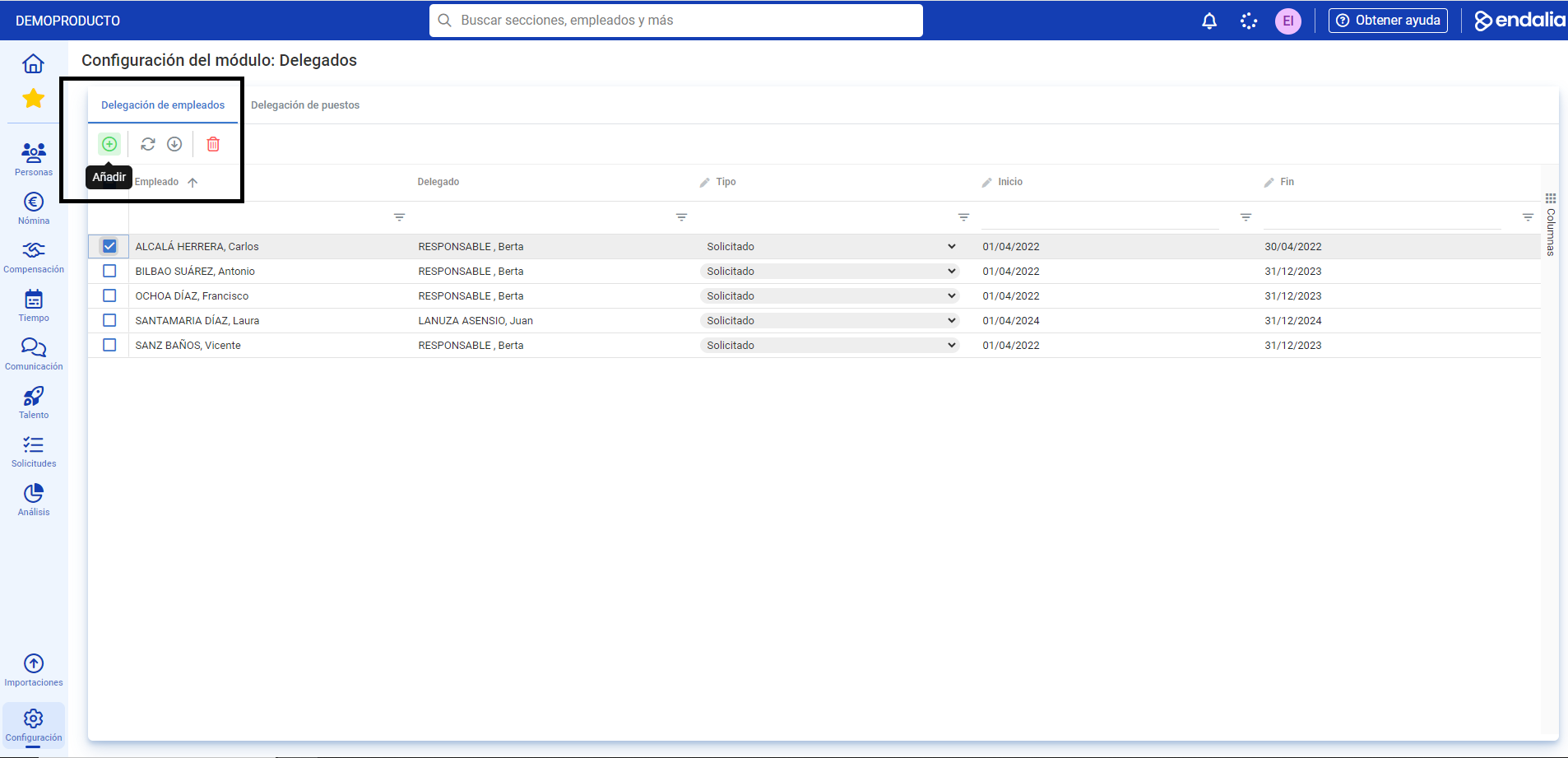The width and height of the screenshot is (1568, 758).
Task: Click the Inicio column filter input
Action: [1100, 217]
